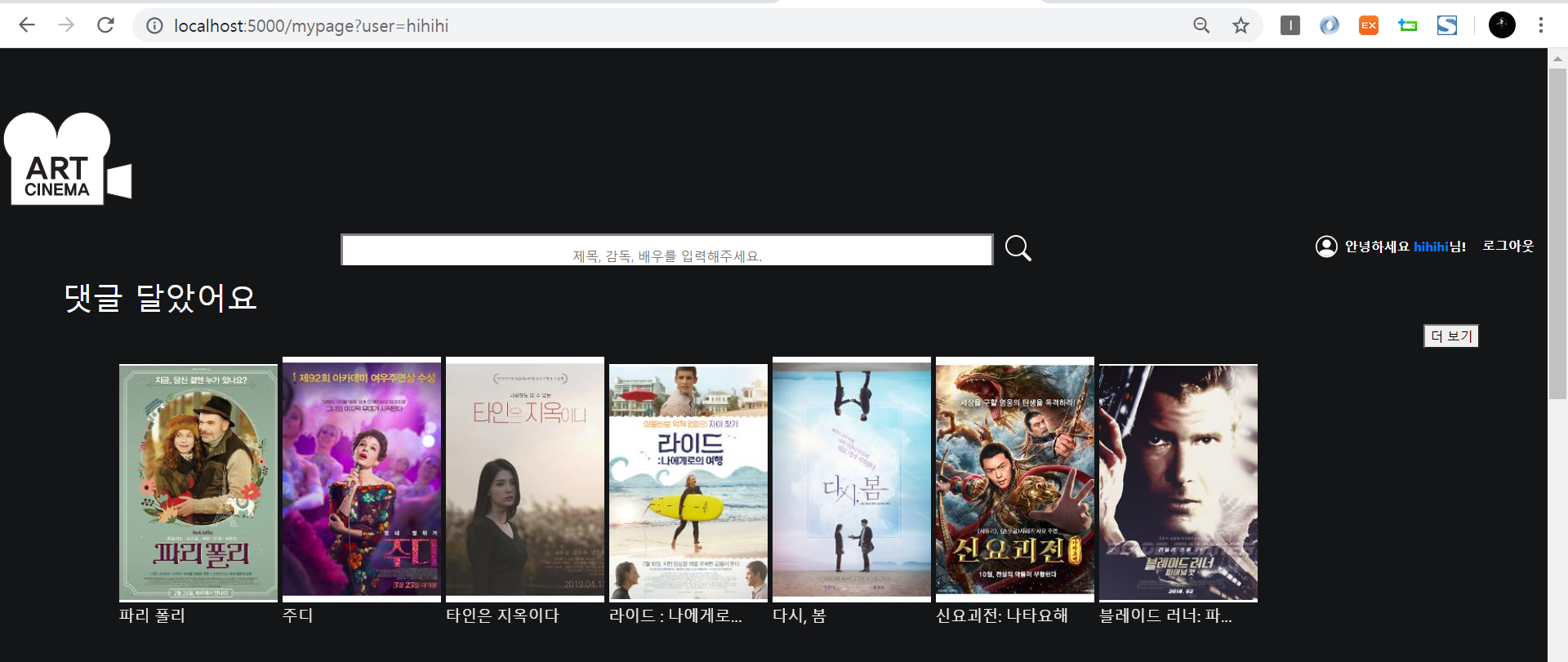Click the title text 다시, 봄
Screen dimensions: 1568x662
[800, 615]
